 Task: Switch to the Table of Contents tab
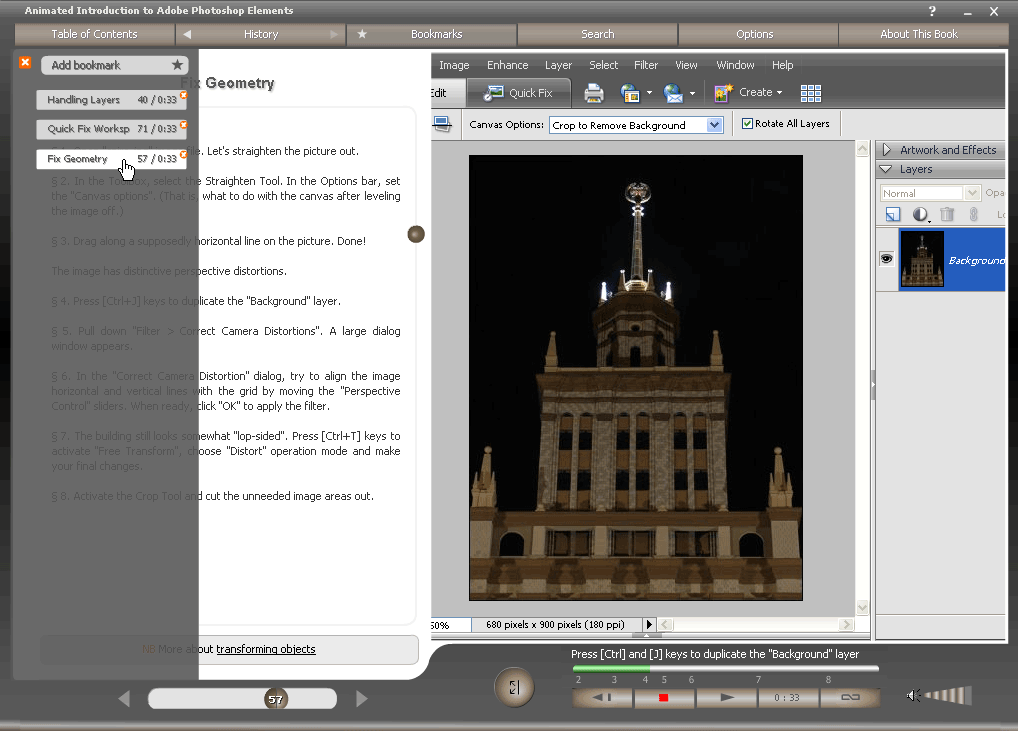pos(95,34)
